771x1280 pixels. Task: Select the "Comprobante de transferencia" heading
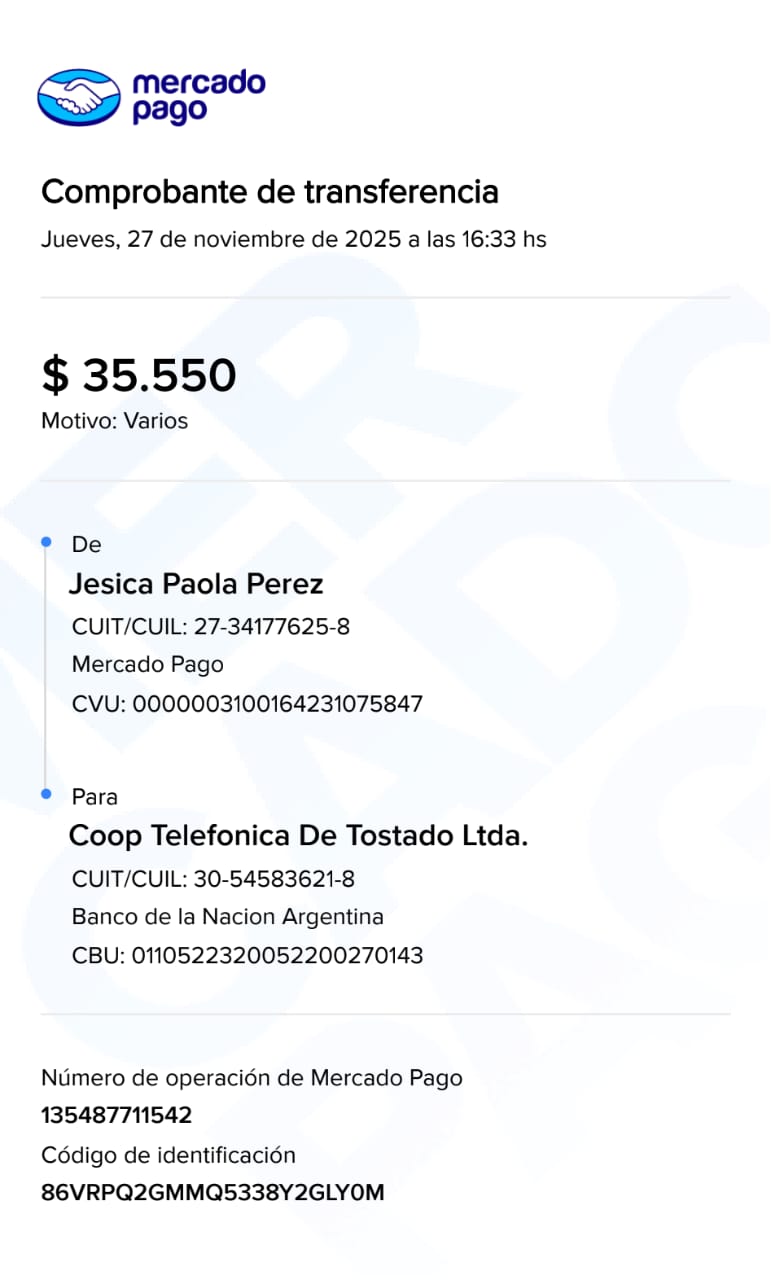click(x=269, y=191)
